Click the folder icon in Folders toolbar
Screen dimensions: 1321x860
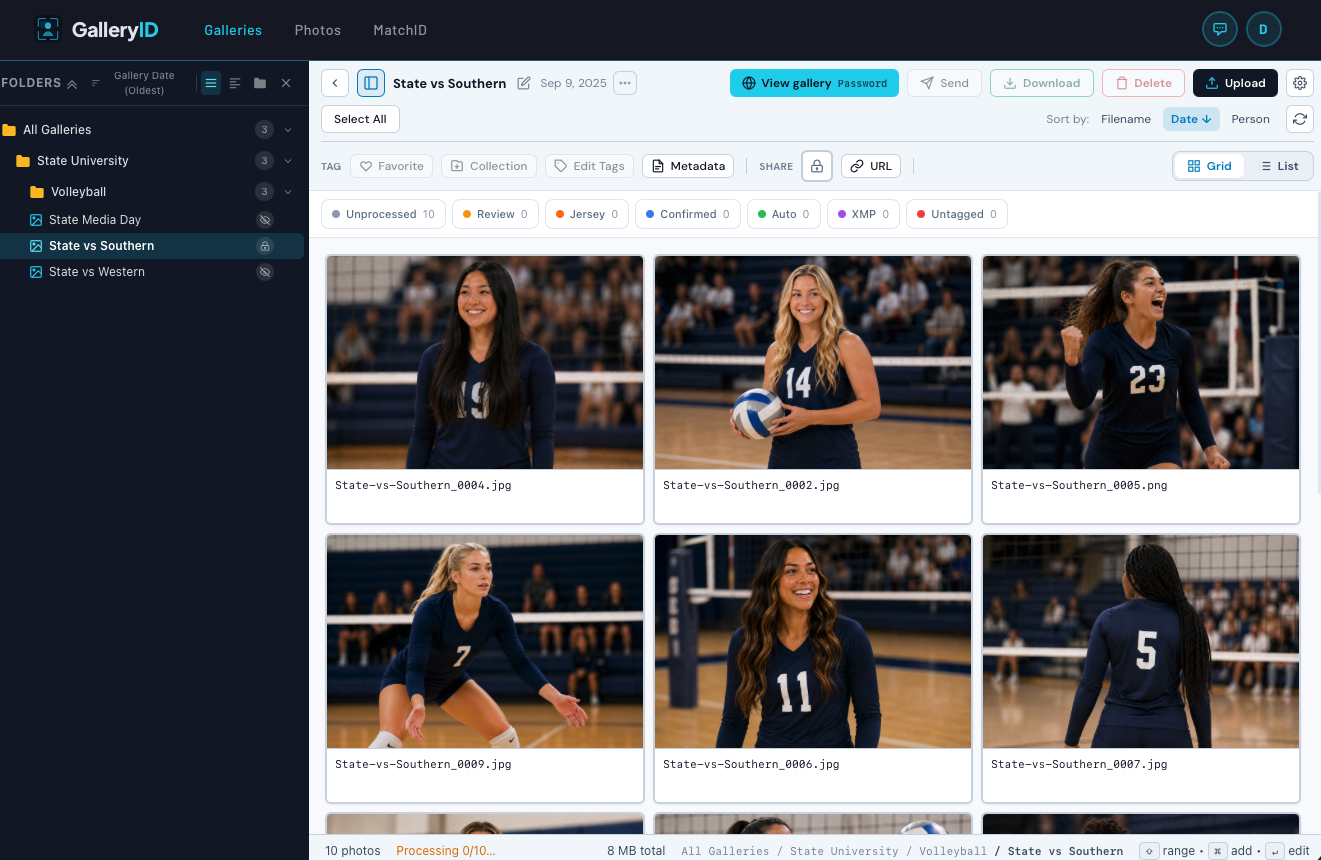click(x=260, y=83)
